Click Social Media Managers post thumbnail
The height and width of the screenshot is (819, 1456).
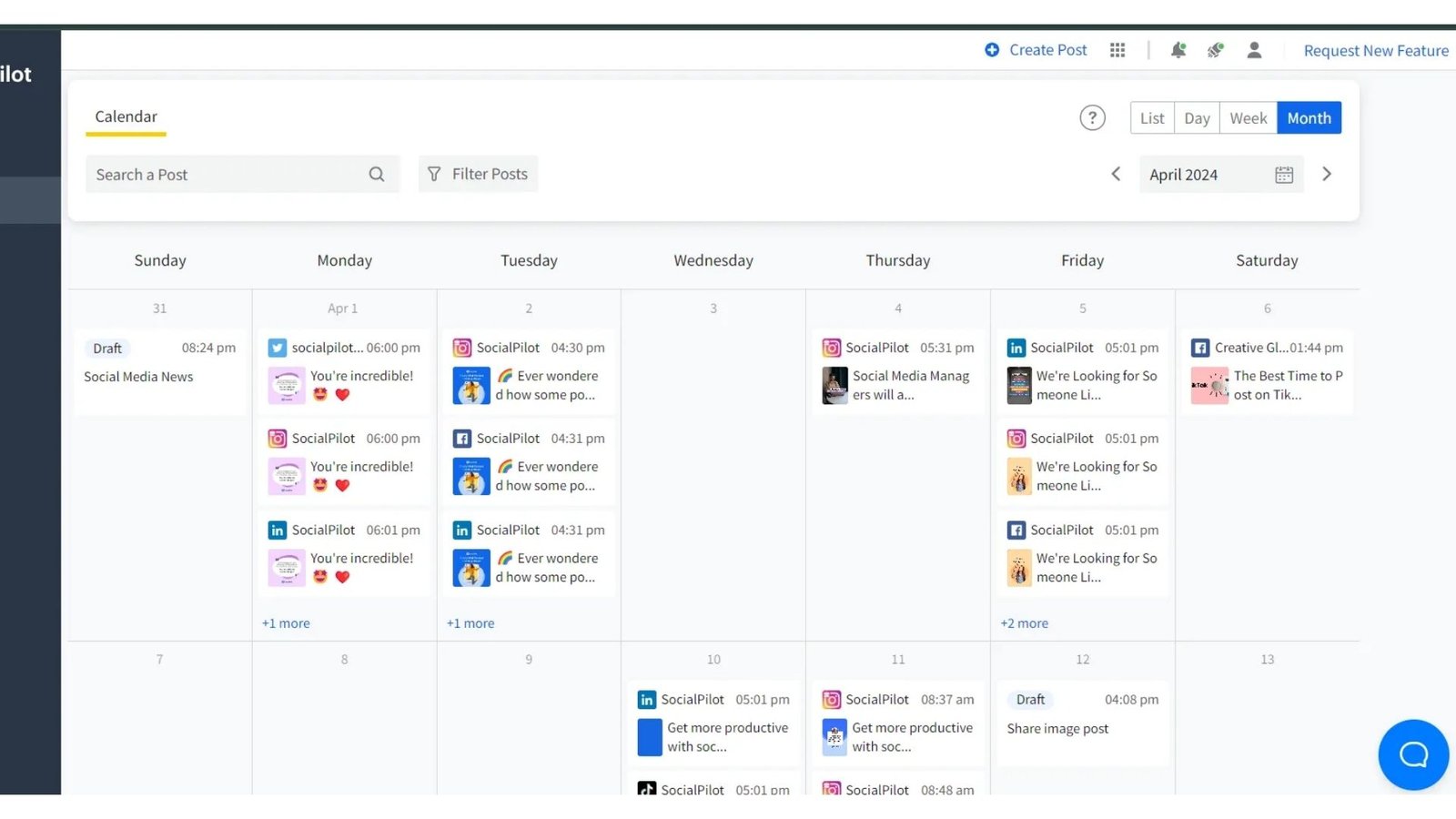pos(834,386)
